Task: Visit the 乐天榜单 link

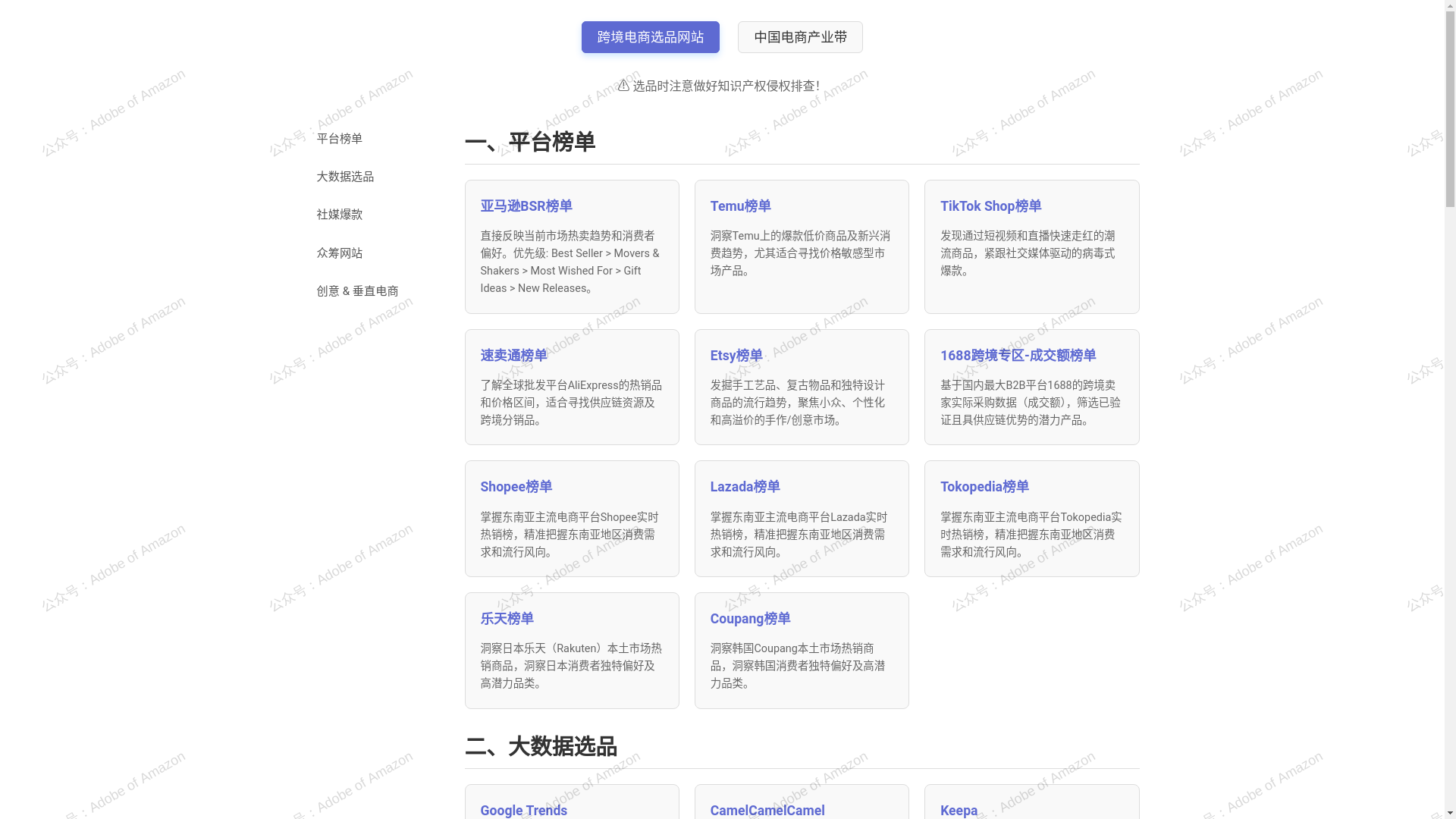Action: point(507,619)
